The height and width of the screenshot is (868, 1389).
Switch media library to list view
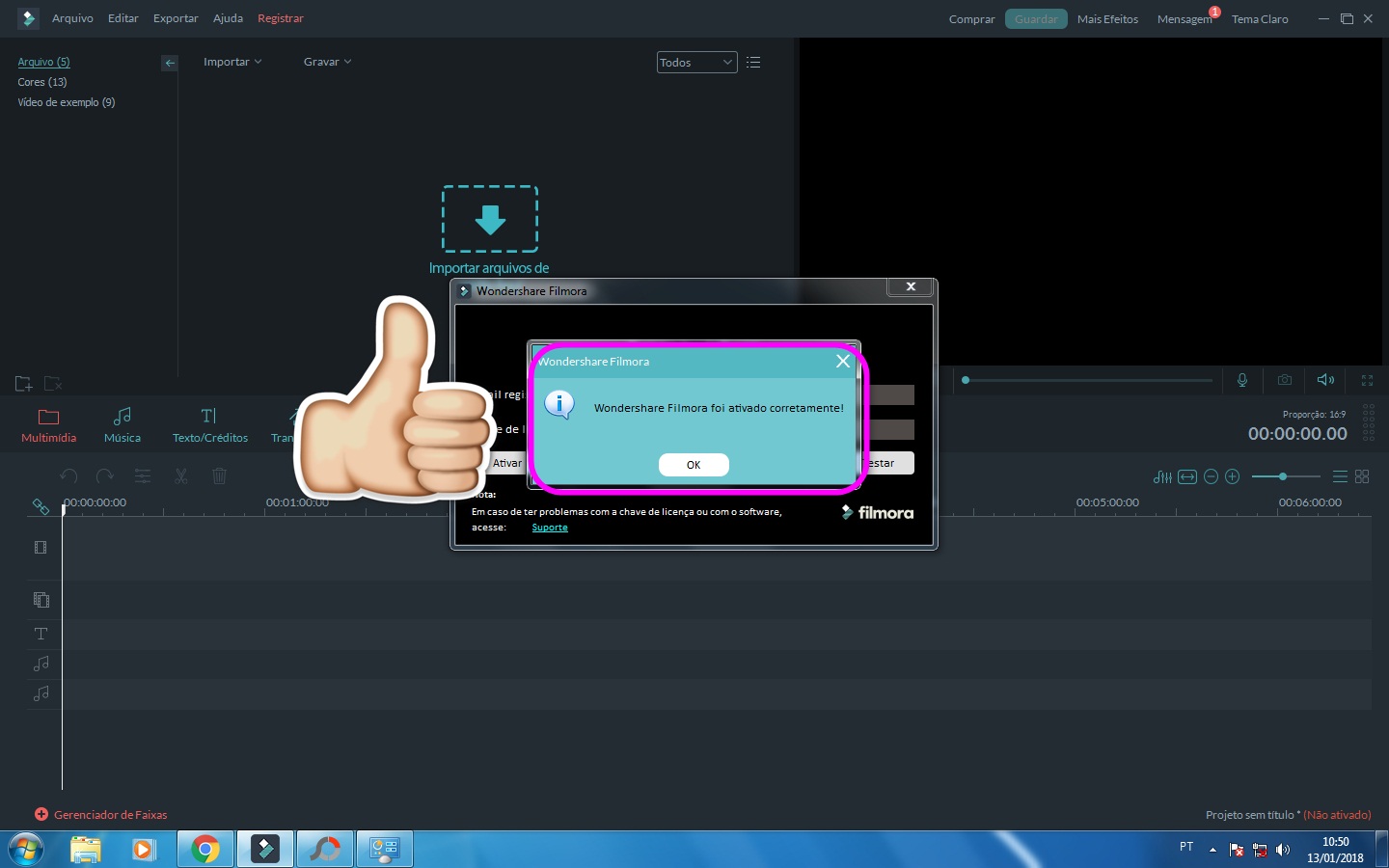[753, 63]
